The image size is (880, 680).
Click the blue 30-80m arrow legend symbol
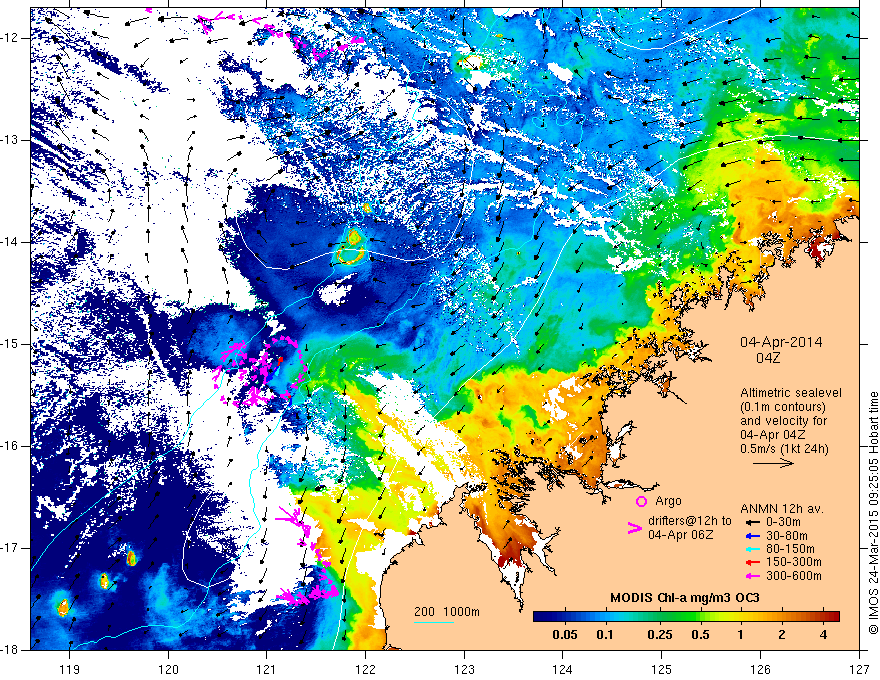pos(752,535)
